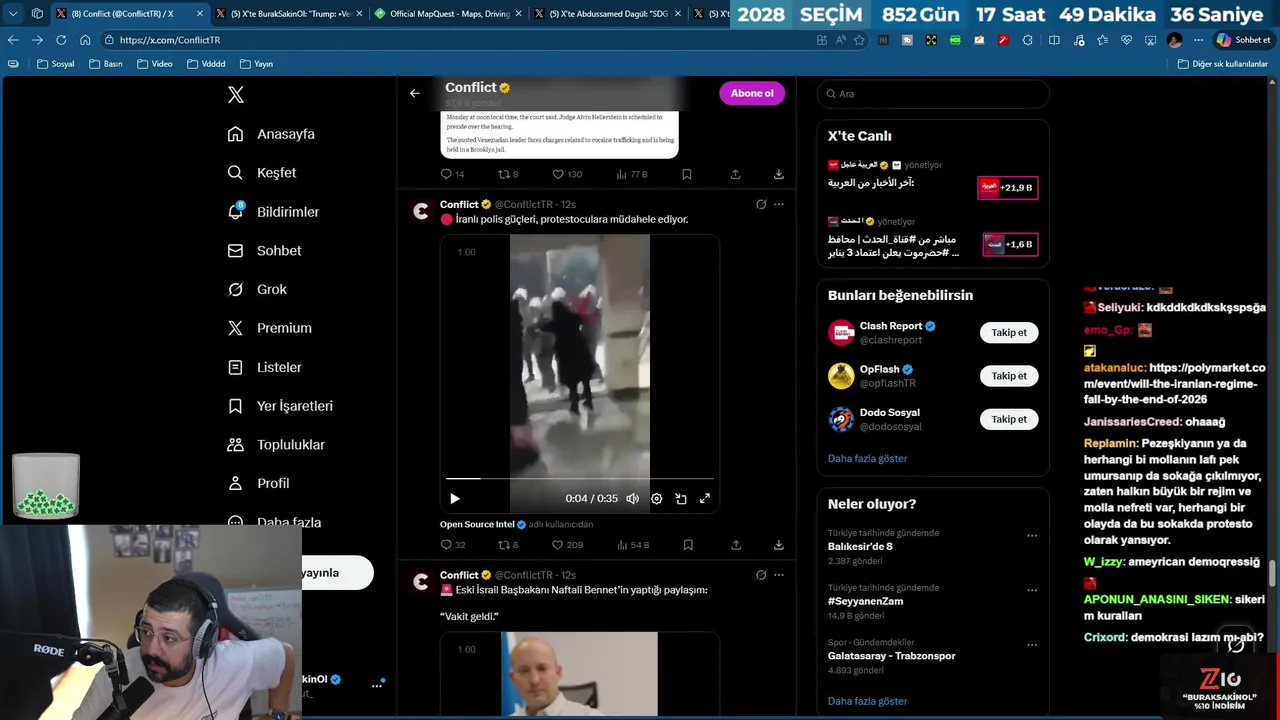The height and width of the screenshot is (720, 1280).
Task: Like the post with 130 likes
Action: click(567, 174)
